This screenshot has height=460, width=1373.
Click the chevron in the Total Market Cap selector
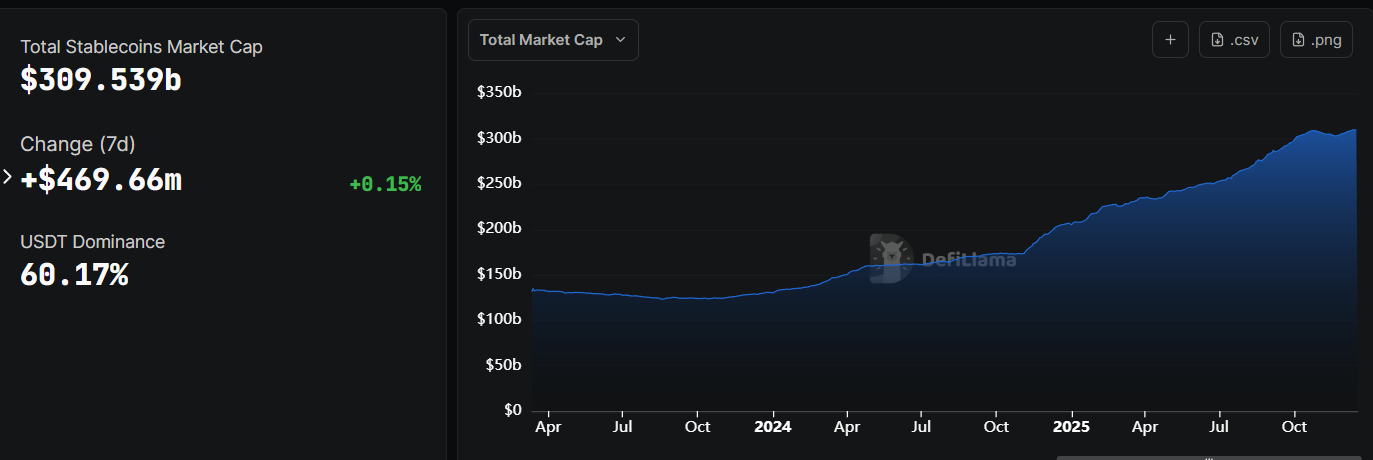tap(620, 40)
